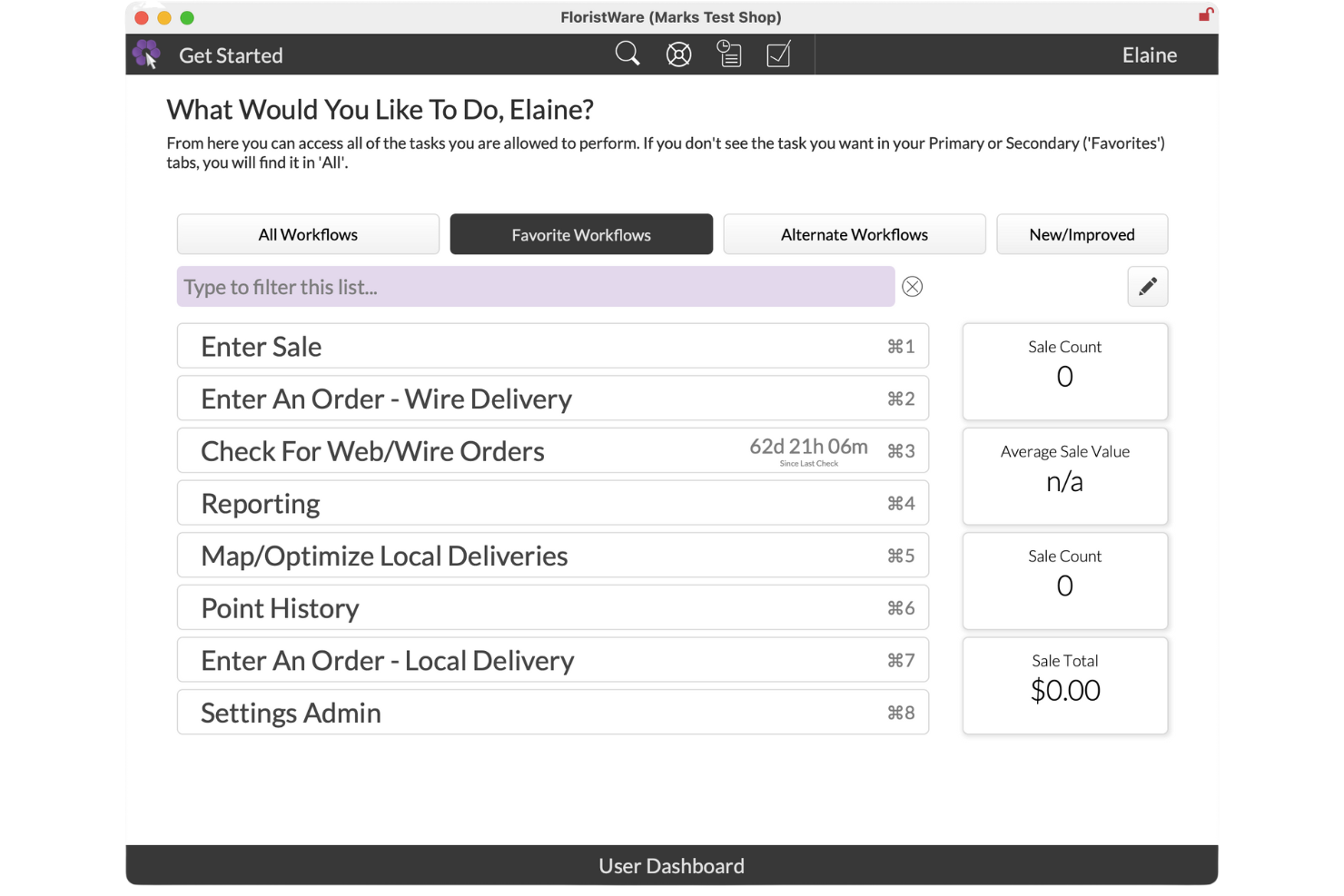This screenshot has height=896, width=1344.
Task: Open Settings Admin
Action: (552, 713)
